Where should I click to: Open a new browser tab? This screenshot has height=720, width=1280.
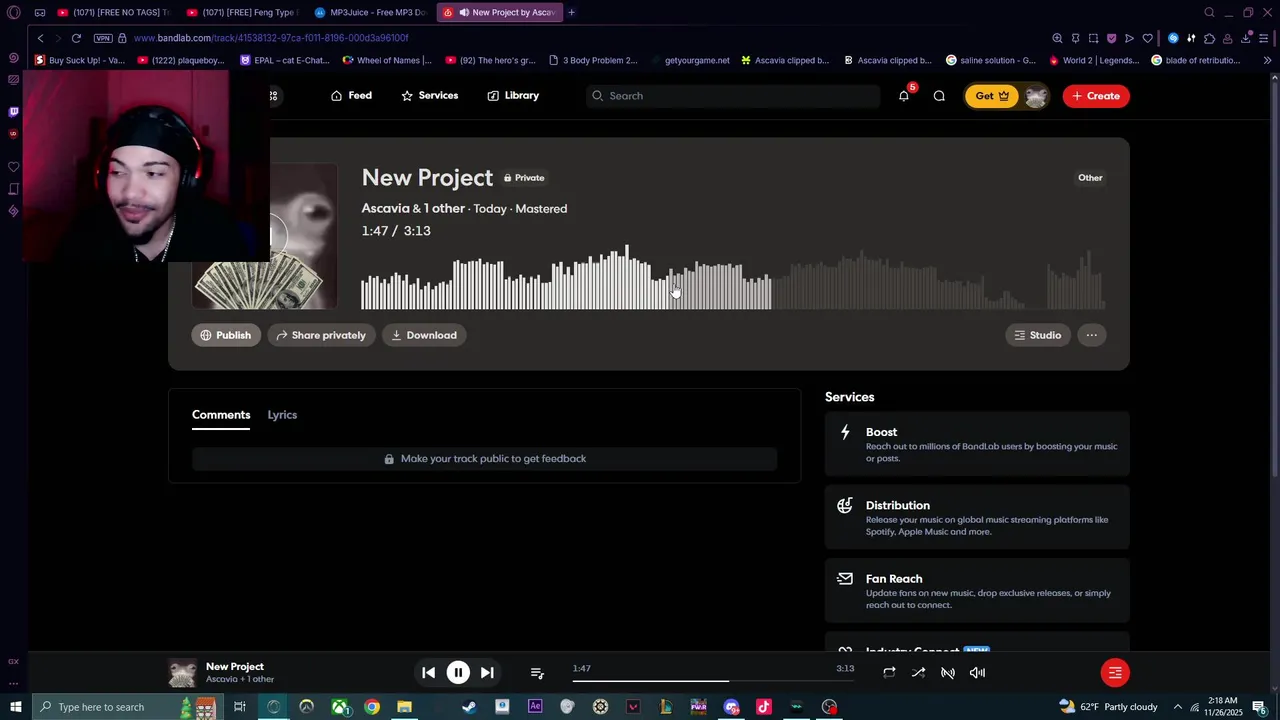tap(571, 13)
